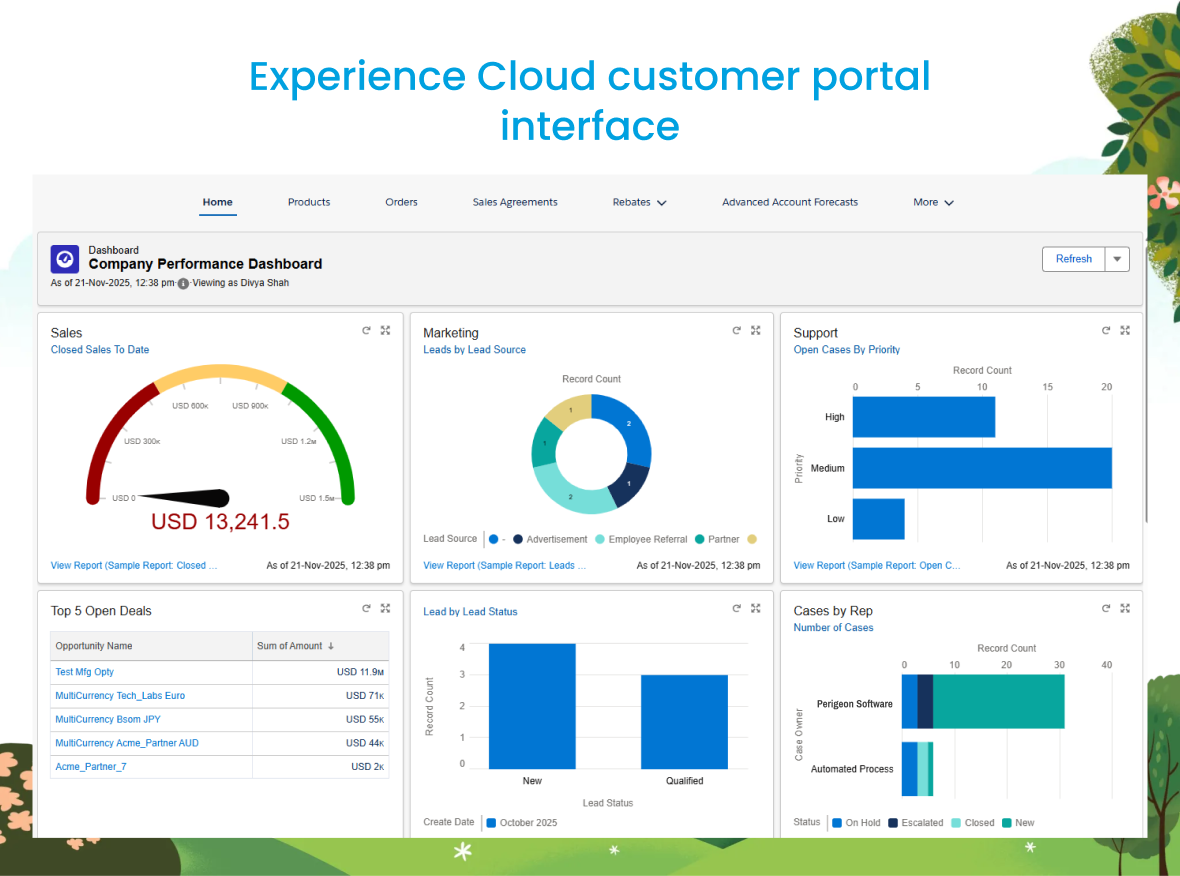
Task: Click refresh icon on Top 5 Open Deals
Action: click(x=367, y=608)
